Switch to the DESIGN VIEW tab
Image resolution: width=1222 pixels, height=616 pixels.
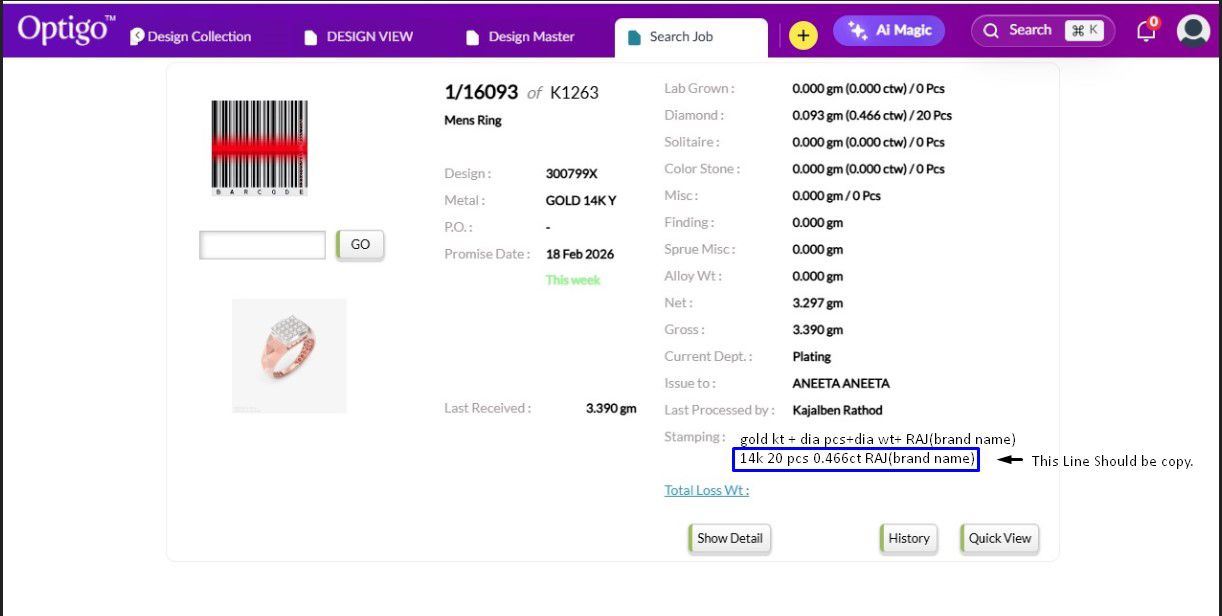359,37
